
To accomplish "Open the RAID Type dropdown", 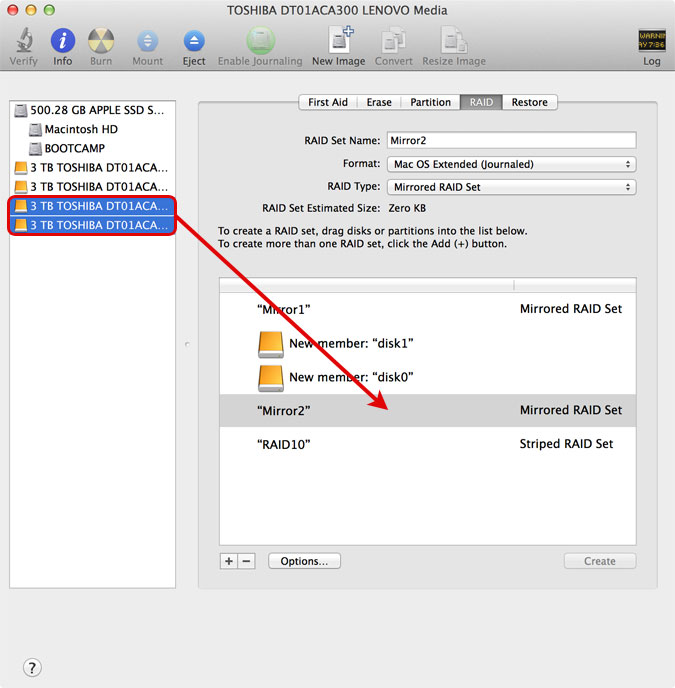I will click(511, 187).
